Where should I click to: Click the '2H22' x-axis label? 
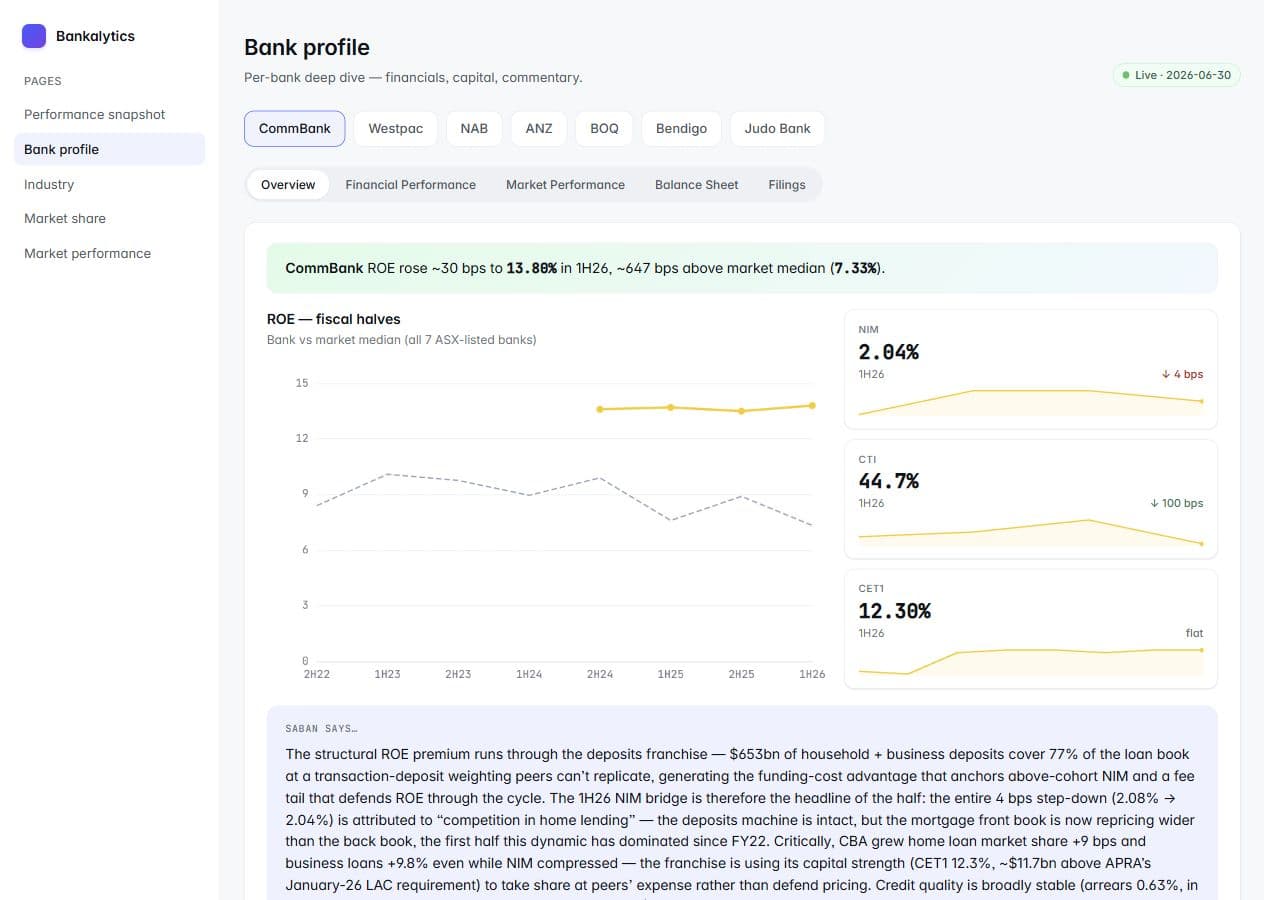(x=317, y=674)
